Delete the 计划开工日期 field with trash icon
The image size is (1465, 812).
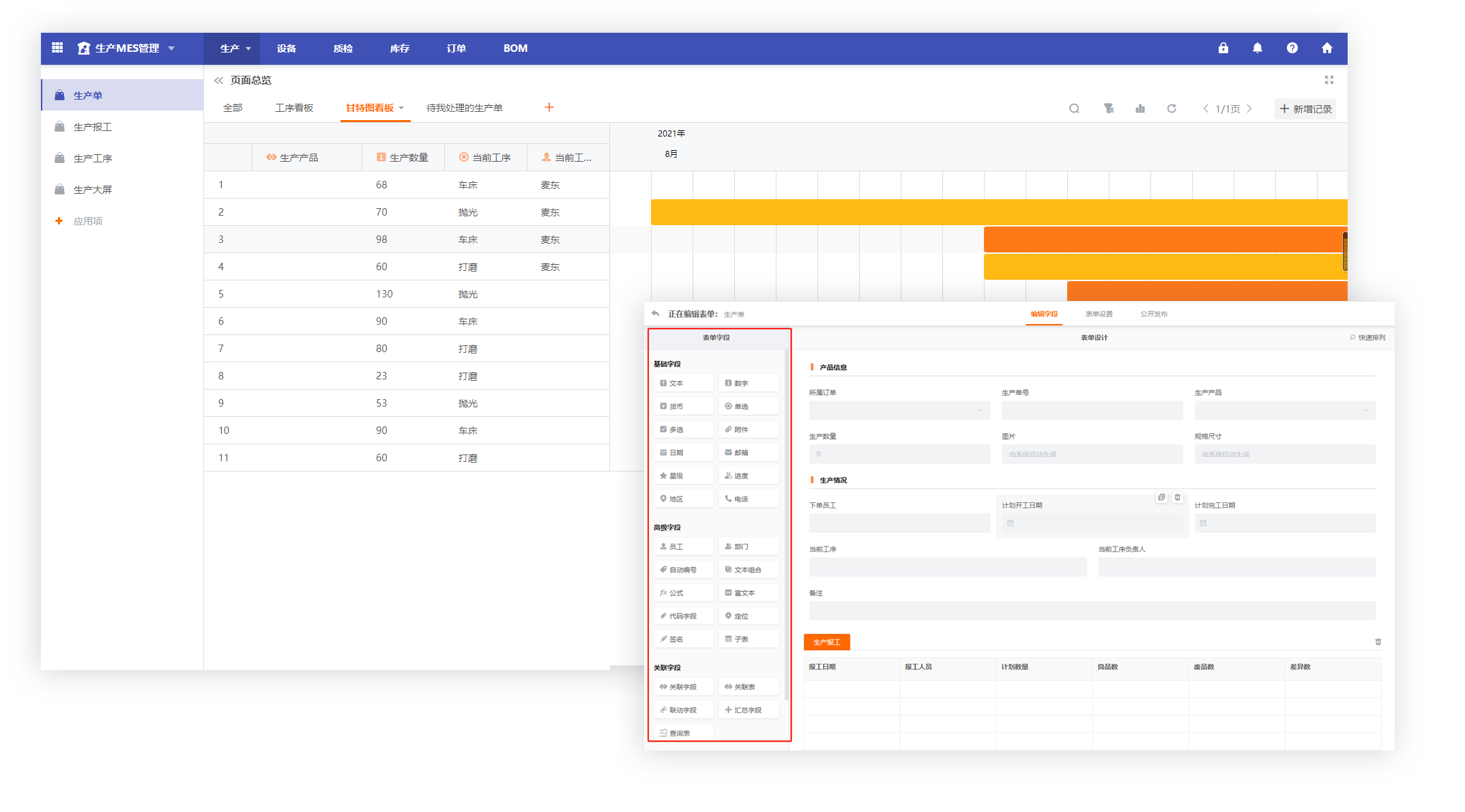coord(1177,497)
